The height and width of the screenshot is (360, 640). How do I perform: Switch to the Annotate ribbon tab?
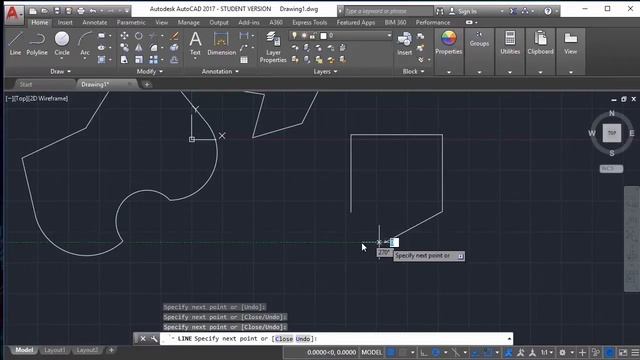(x=95, y=22)
